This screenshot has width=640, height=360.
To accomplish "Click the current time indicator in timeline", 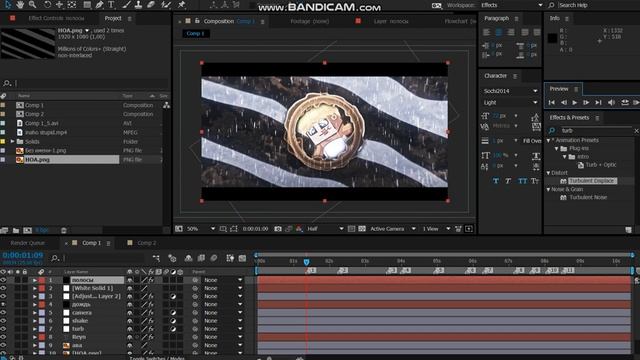I will tap(307, 262).
